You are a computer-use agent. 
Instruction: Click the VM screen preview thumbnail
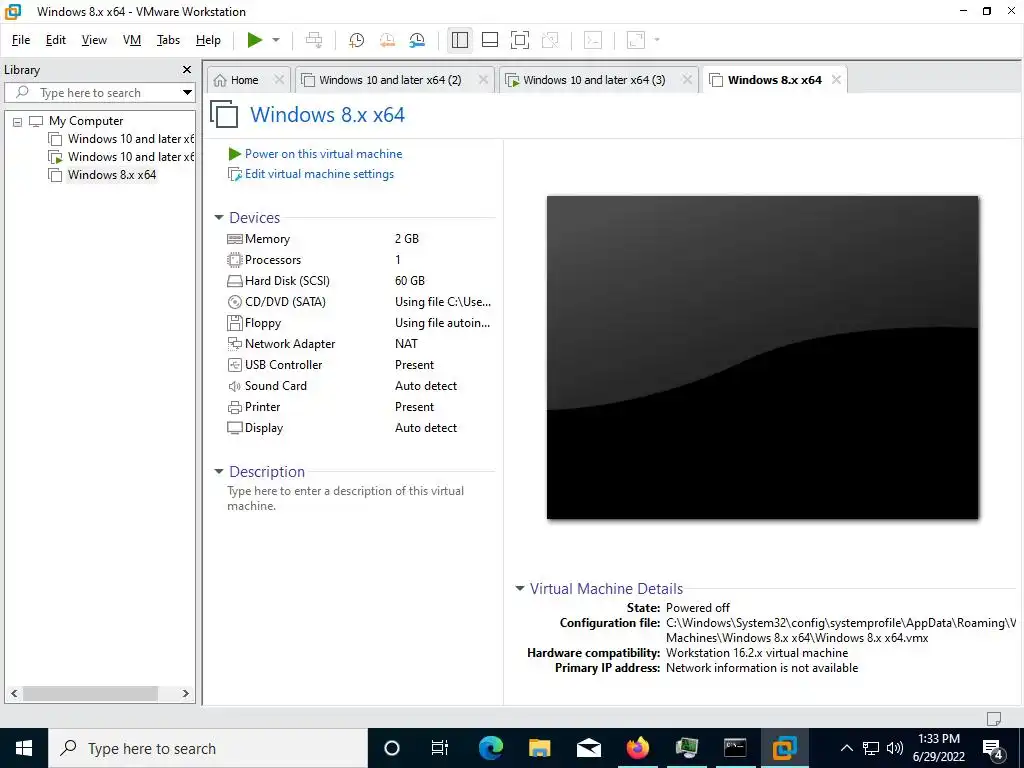pyautogui.click(x=762, y=357)
